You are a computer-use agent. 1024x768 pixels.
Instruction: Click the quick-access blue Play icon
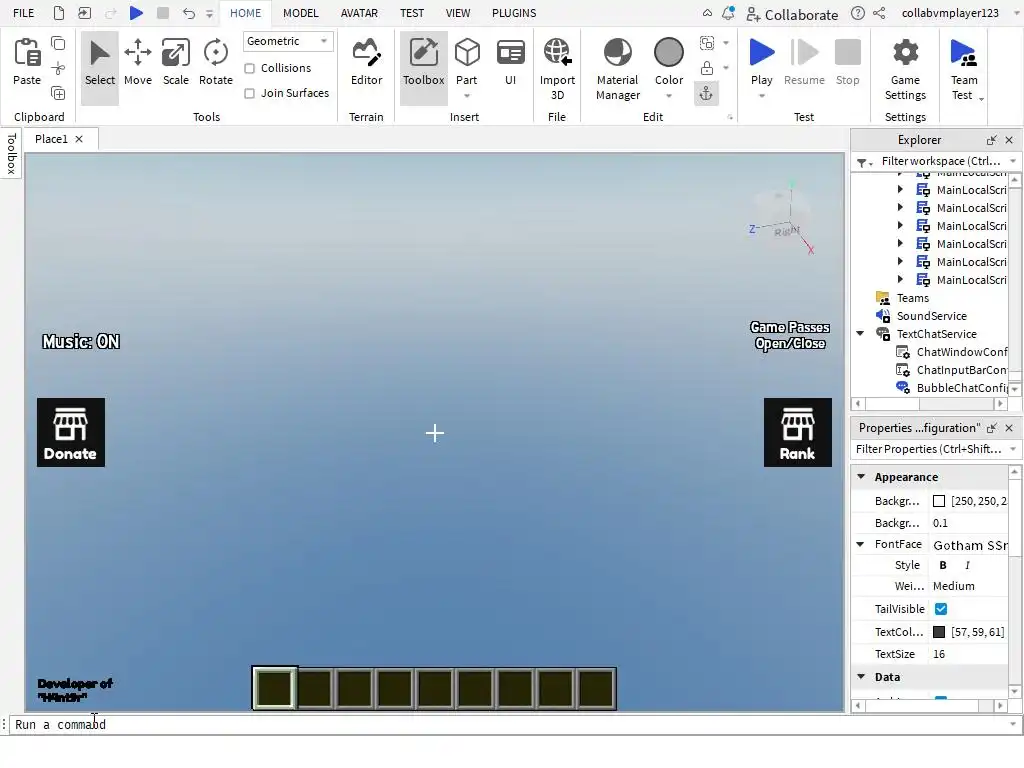click(136, 13)
